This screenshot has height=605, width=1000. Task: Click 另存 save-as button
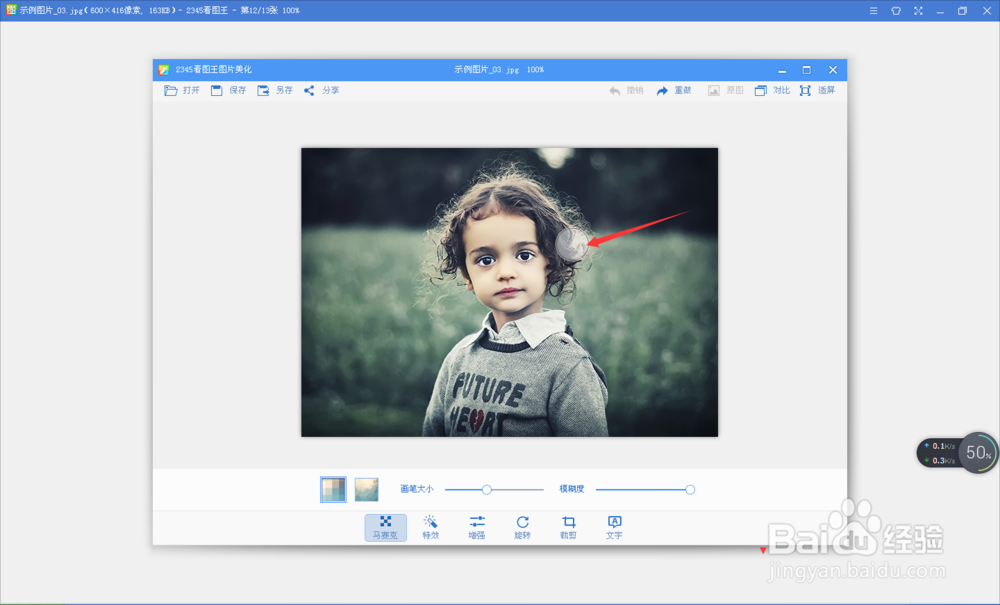pyautogui.click(x=275, y=91)
